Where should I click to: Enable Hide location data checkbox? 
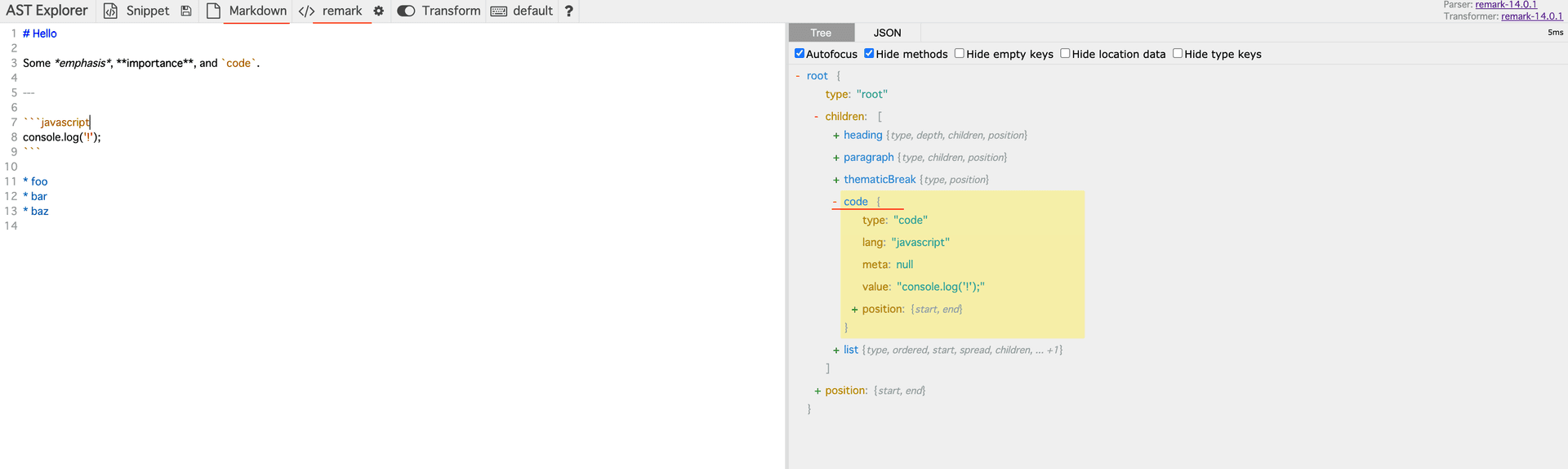(x=1065, y=54)
